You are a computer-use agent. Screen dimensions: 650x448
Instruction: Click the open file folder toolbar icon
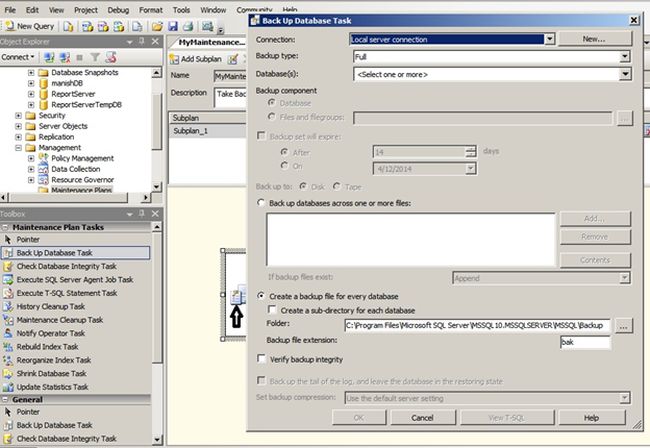click(x=157, y=27)
